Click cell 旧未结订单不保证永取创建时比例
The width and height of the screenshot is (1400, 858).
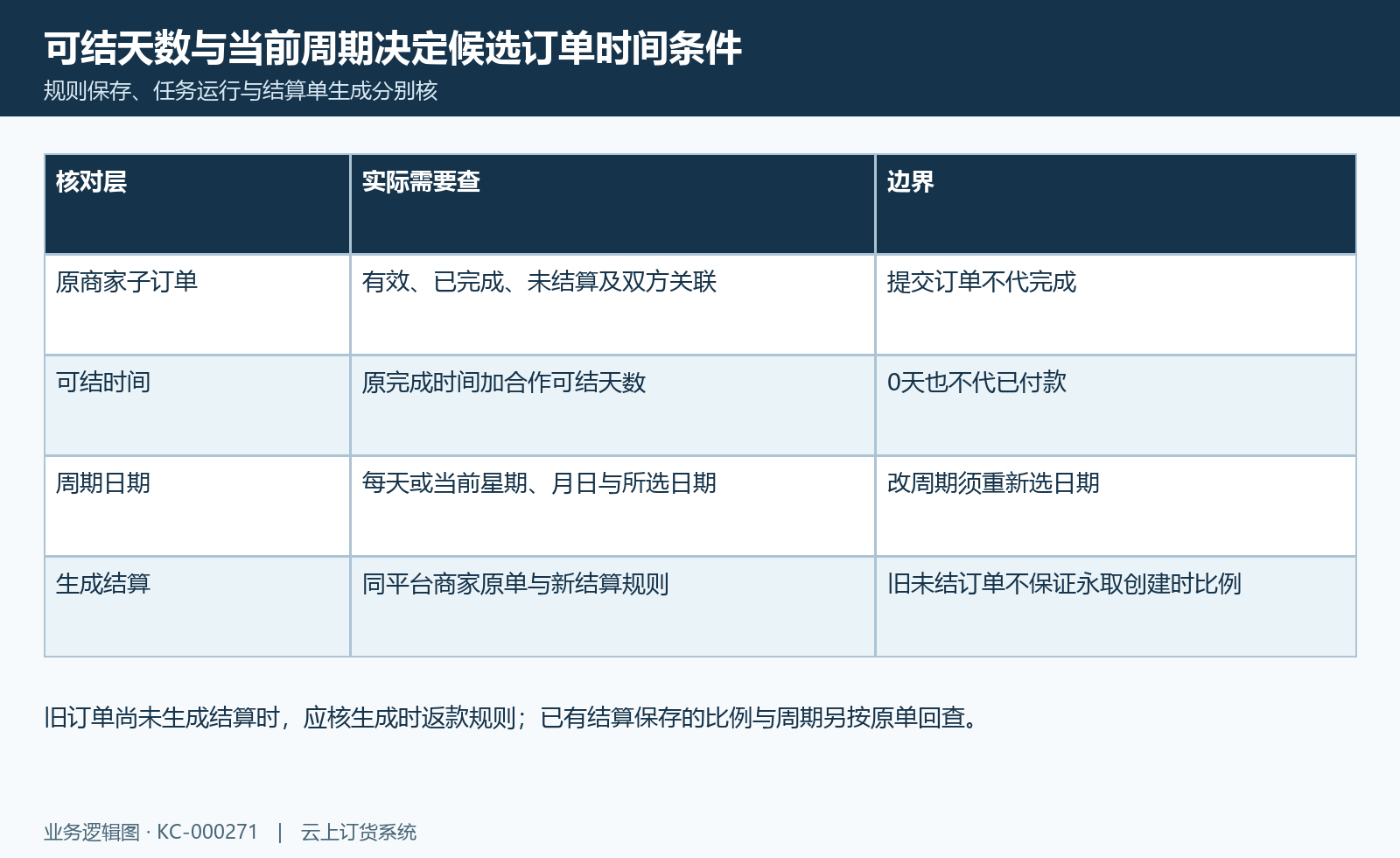coord(1116,607)
